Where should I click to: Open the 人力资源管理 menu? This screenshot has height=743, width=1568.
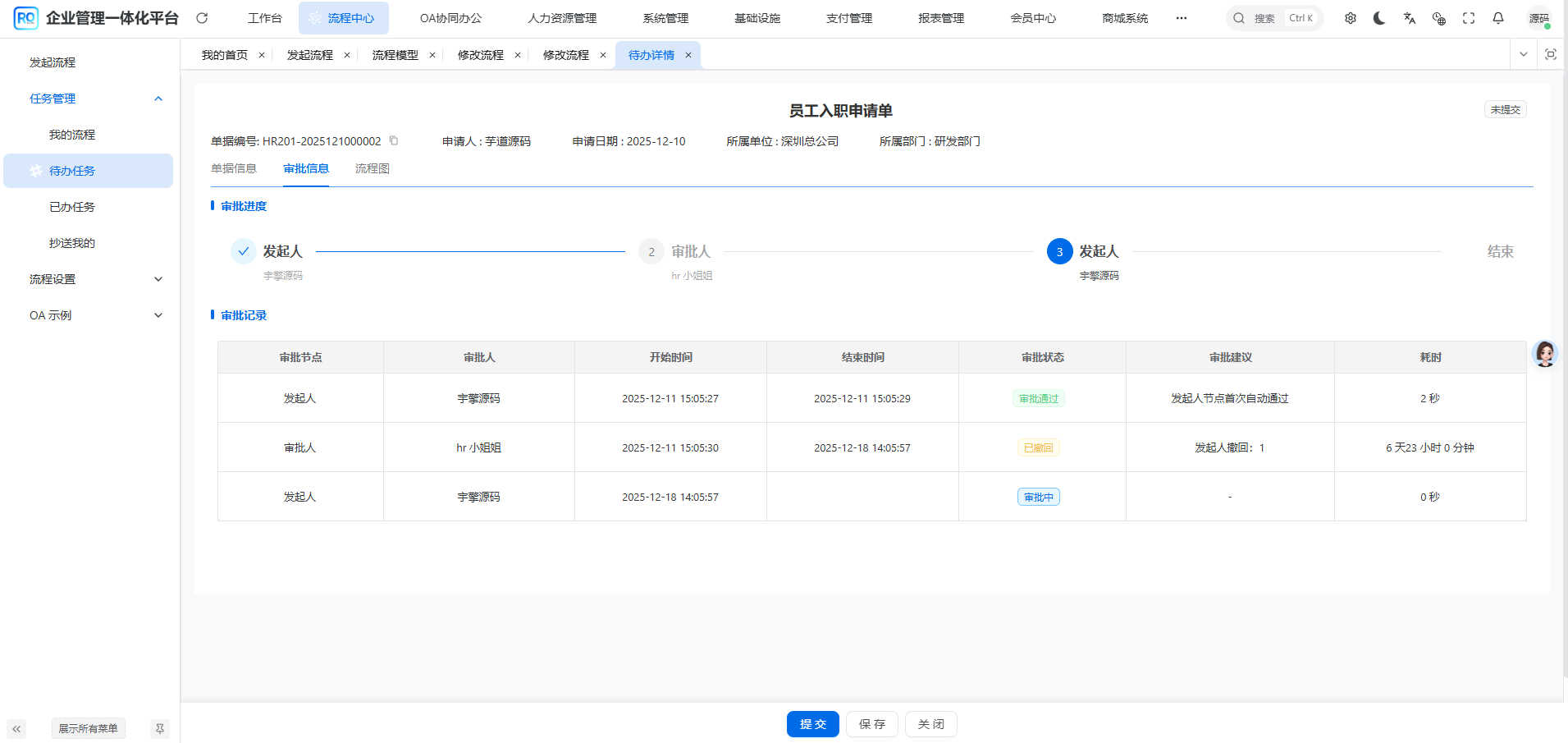pos(563,17)
